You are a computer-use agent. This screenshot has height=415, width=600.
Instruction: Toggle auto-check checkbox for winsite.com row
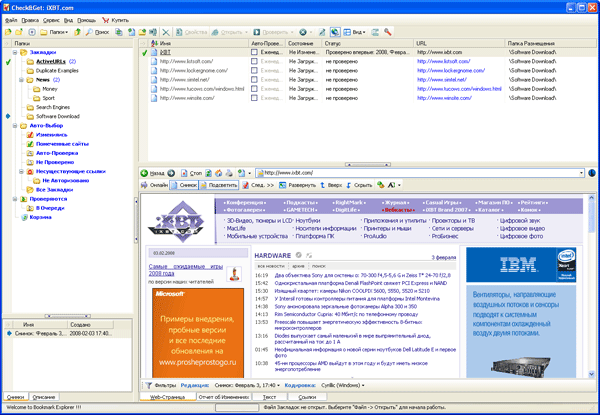pyautogui.click(x=254, y=98)
